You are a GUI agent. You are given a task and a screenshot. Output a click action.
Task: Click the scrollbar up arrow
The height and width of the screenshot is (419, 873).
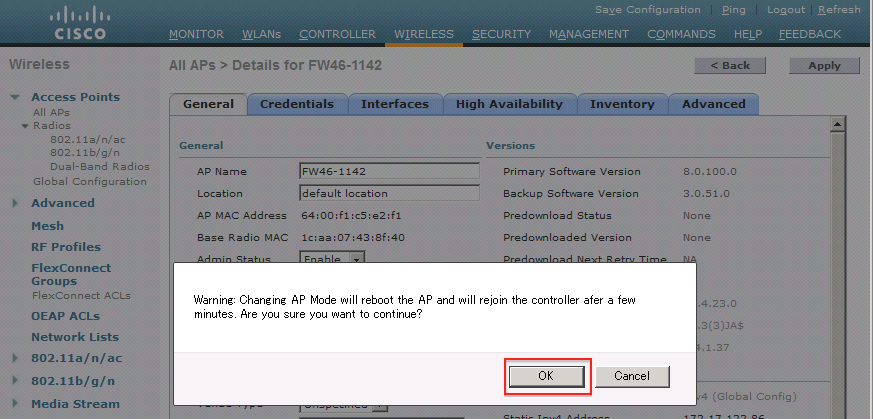pos(837,124)
